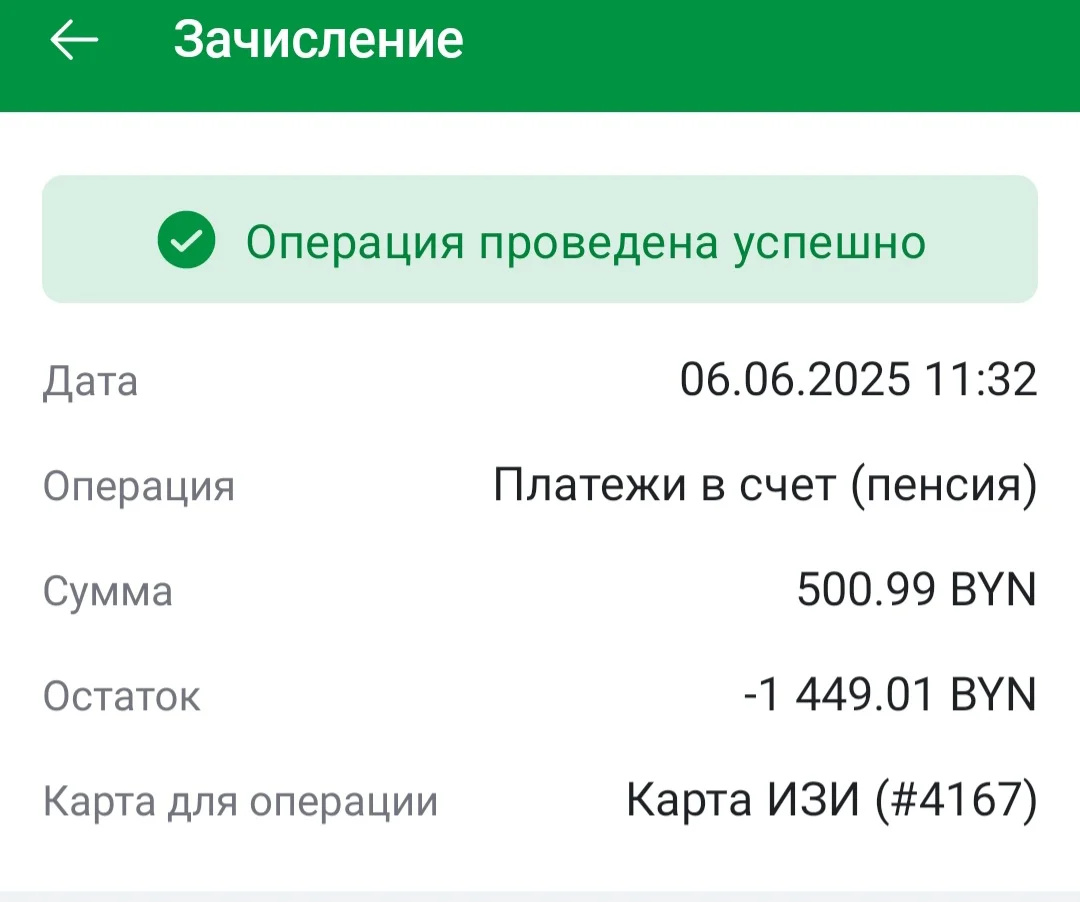Tap the back arrow icon
The width and height of the screenshot is (1080, 902).
pyautogui.click(x=74, y=40)
